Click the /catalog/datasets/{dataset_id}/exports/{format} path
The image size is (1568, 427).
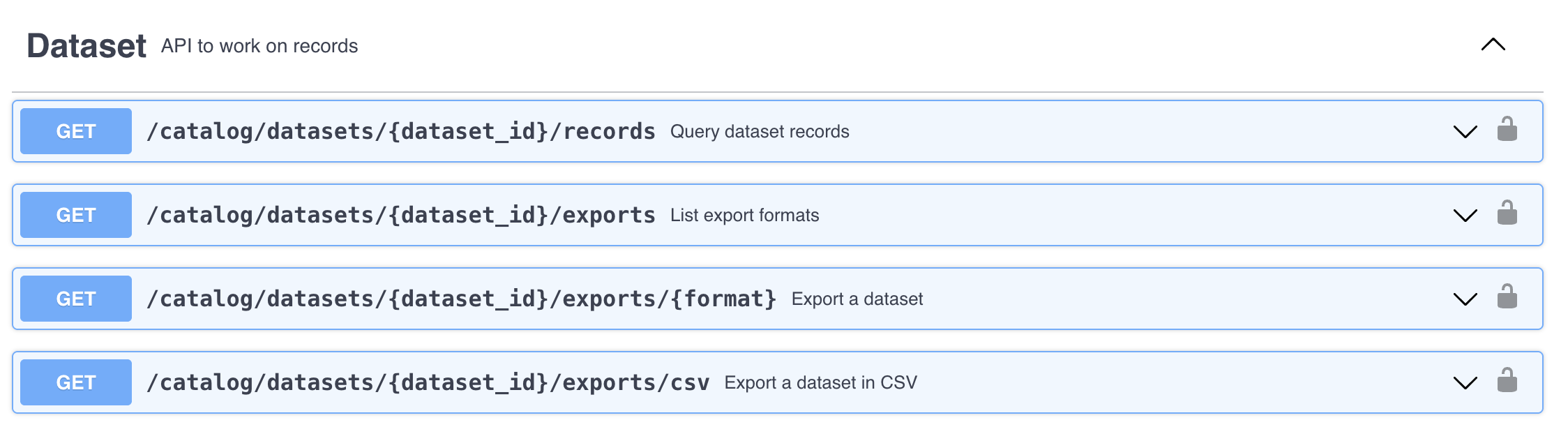click(461, 299)
